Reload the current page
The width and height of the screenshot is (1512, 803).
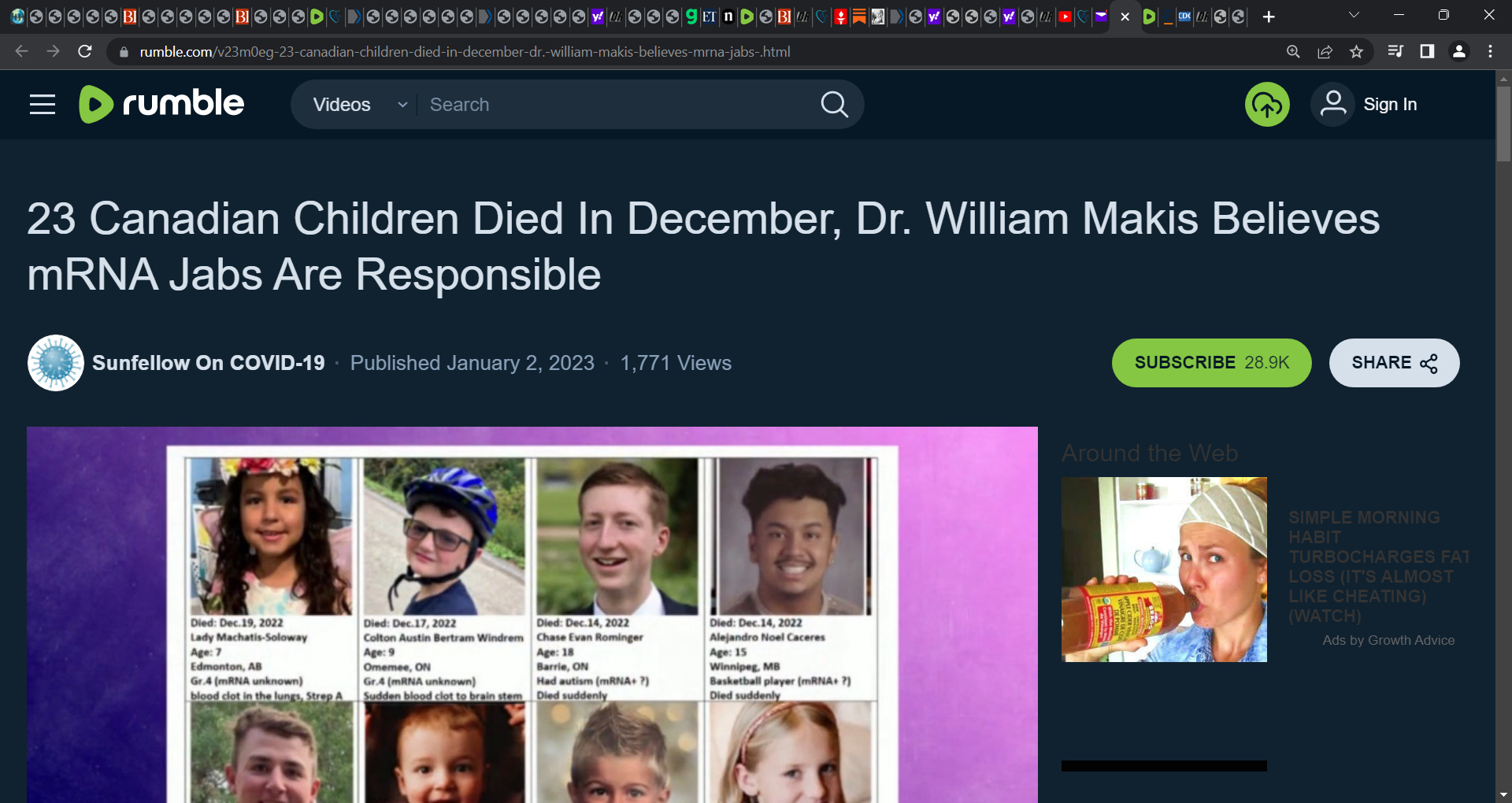click(85, 52)
